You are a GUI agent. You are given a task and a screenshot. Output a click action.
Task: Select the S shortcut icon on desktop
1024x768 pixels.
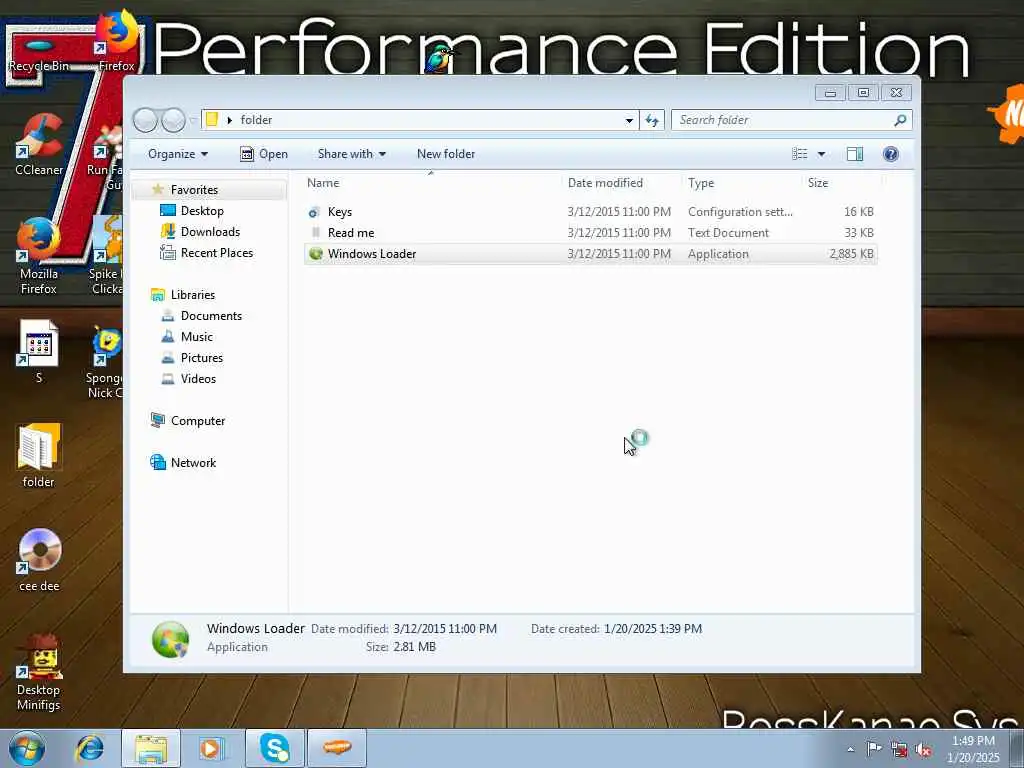pyautogui.click(x=39, y=351)
